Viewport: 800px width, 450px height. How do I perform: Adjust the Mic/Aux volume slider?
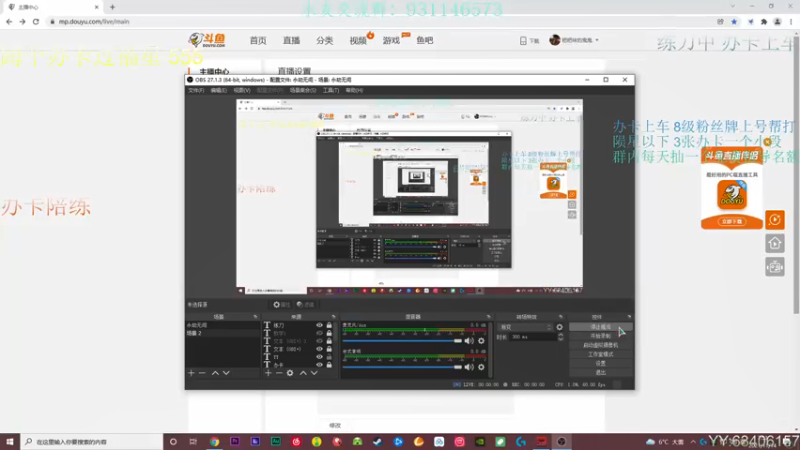point(402,341)
